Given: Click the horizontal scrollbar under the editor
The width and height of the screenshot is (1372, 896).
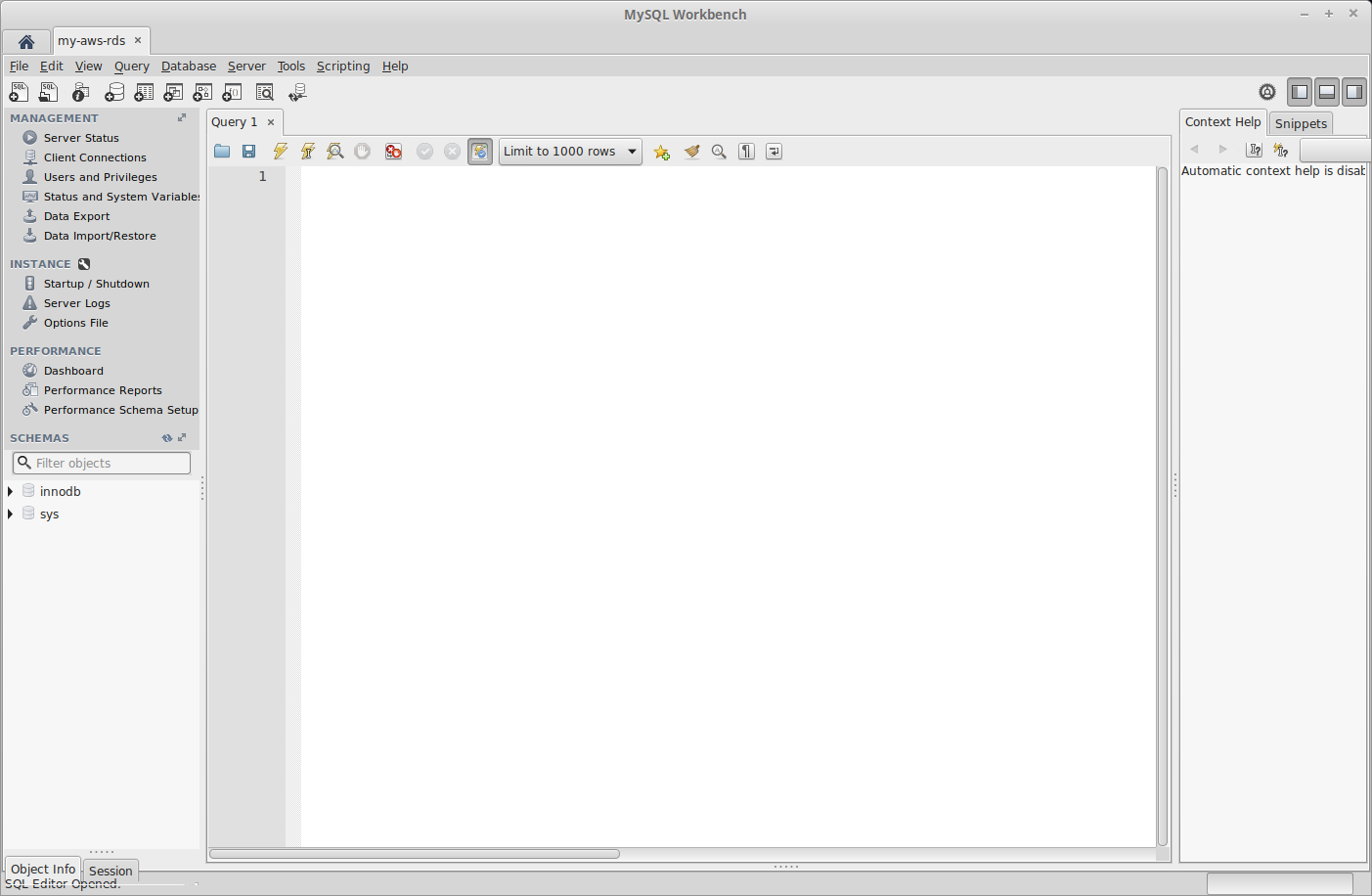Looking at the screenshot, I should coord(415,854).
